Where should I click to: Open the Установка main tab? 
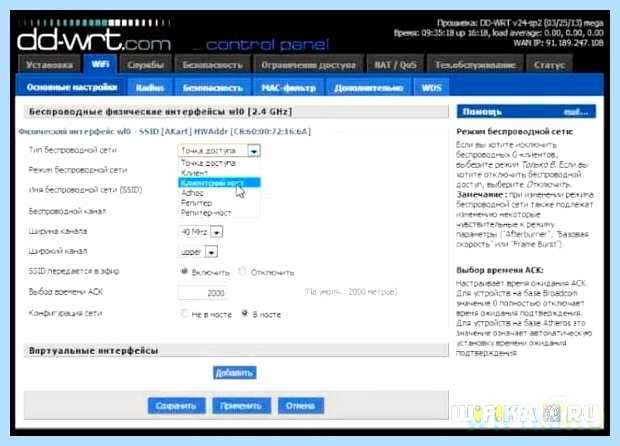50,65
